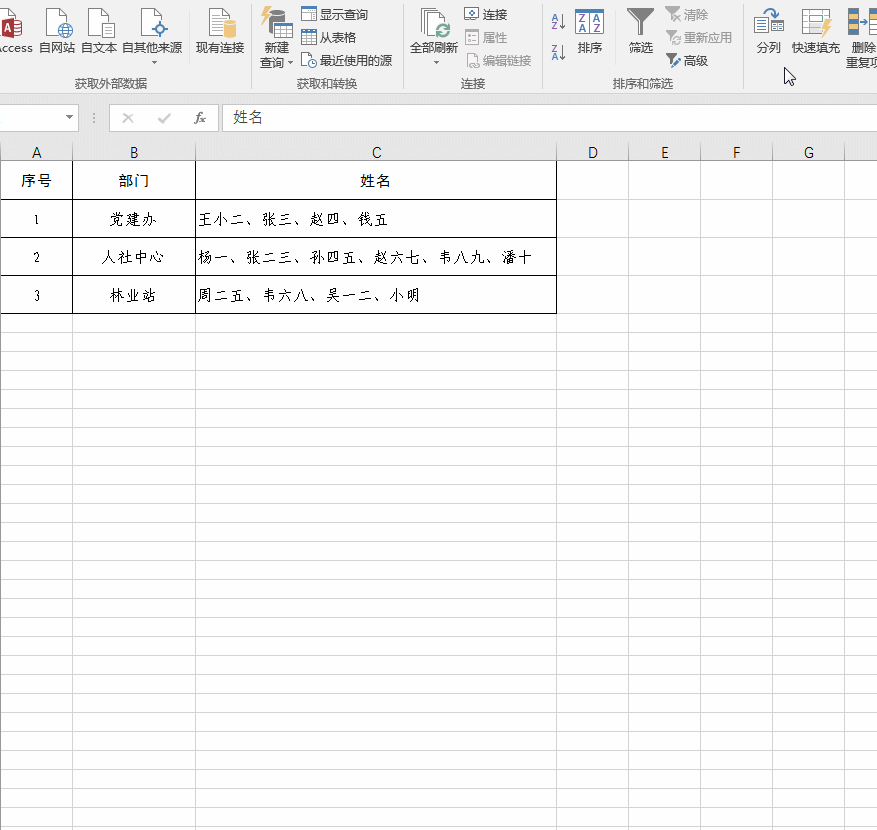Click 重新应用 (Reapply) filter
The image size is (877, 830).
[699, 37]
